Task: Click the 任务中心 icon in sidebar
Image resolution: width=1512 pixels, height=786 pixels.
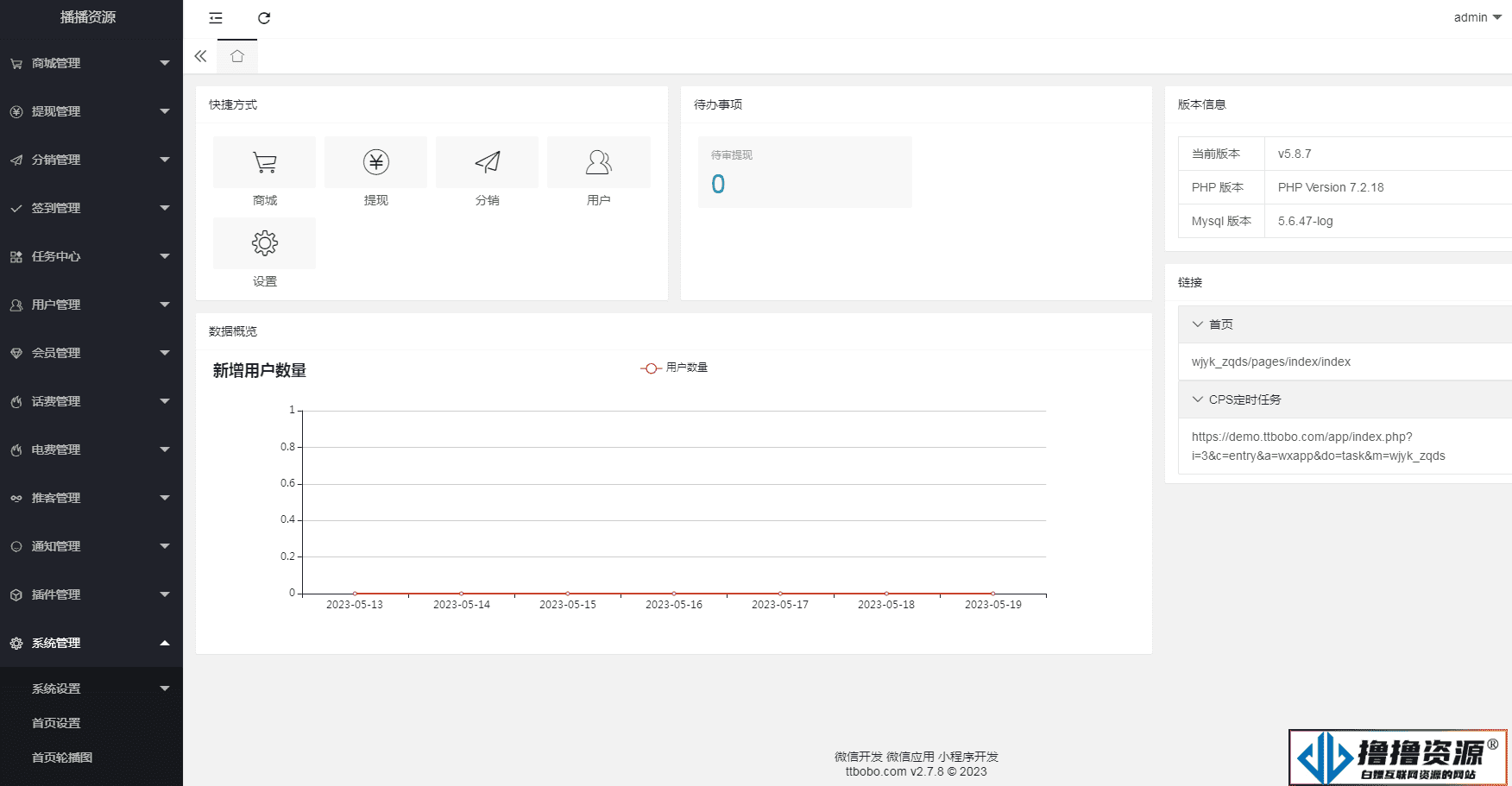Action: click(16, 257)
